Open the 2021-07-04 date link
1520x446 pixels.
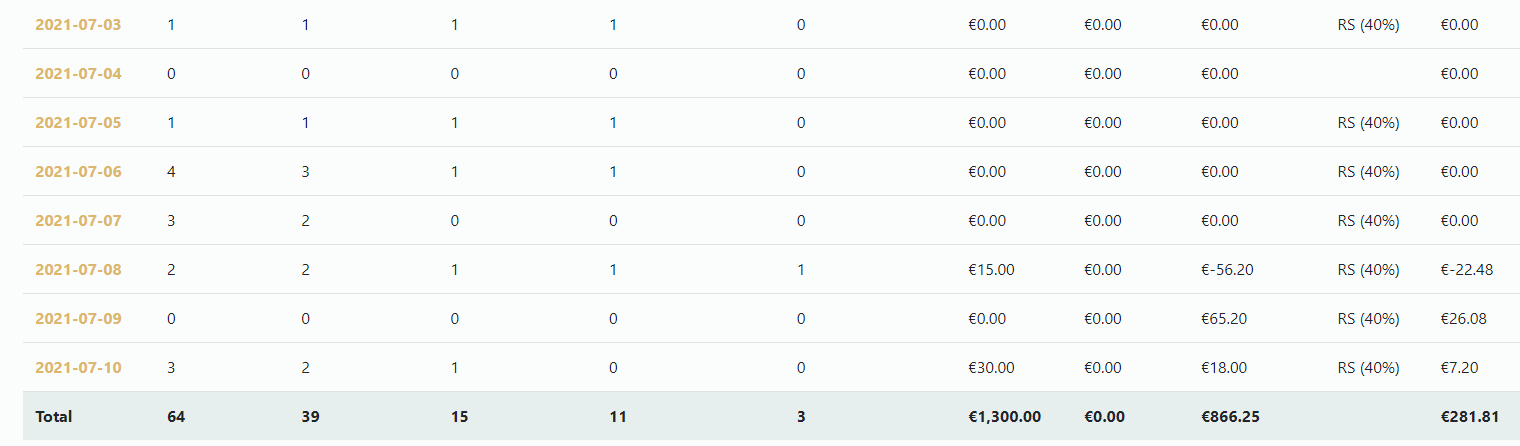[78, 73]
